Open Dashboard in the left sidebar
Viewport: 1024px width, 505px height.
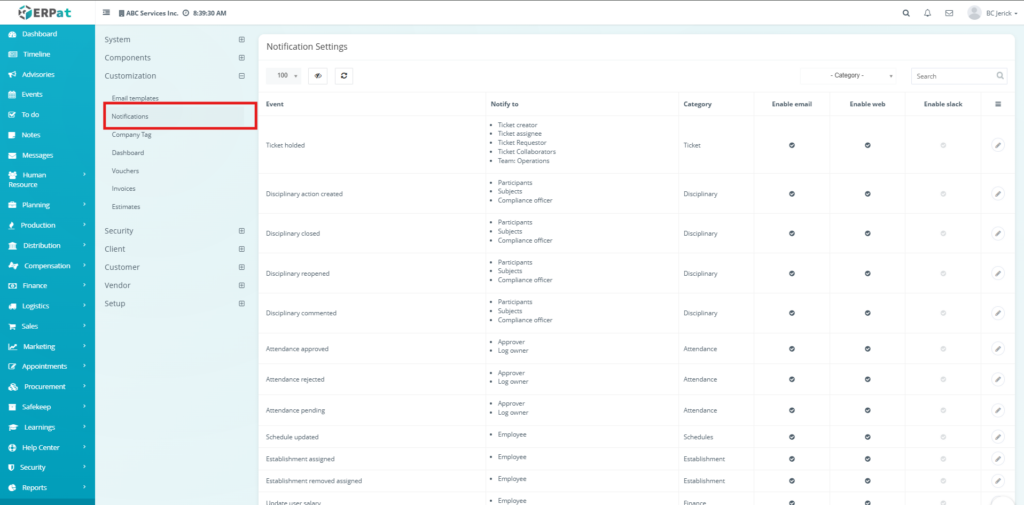pos(39,34)
